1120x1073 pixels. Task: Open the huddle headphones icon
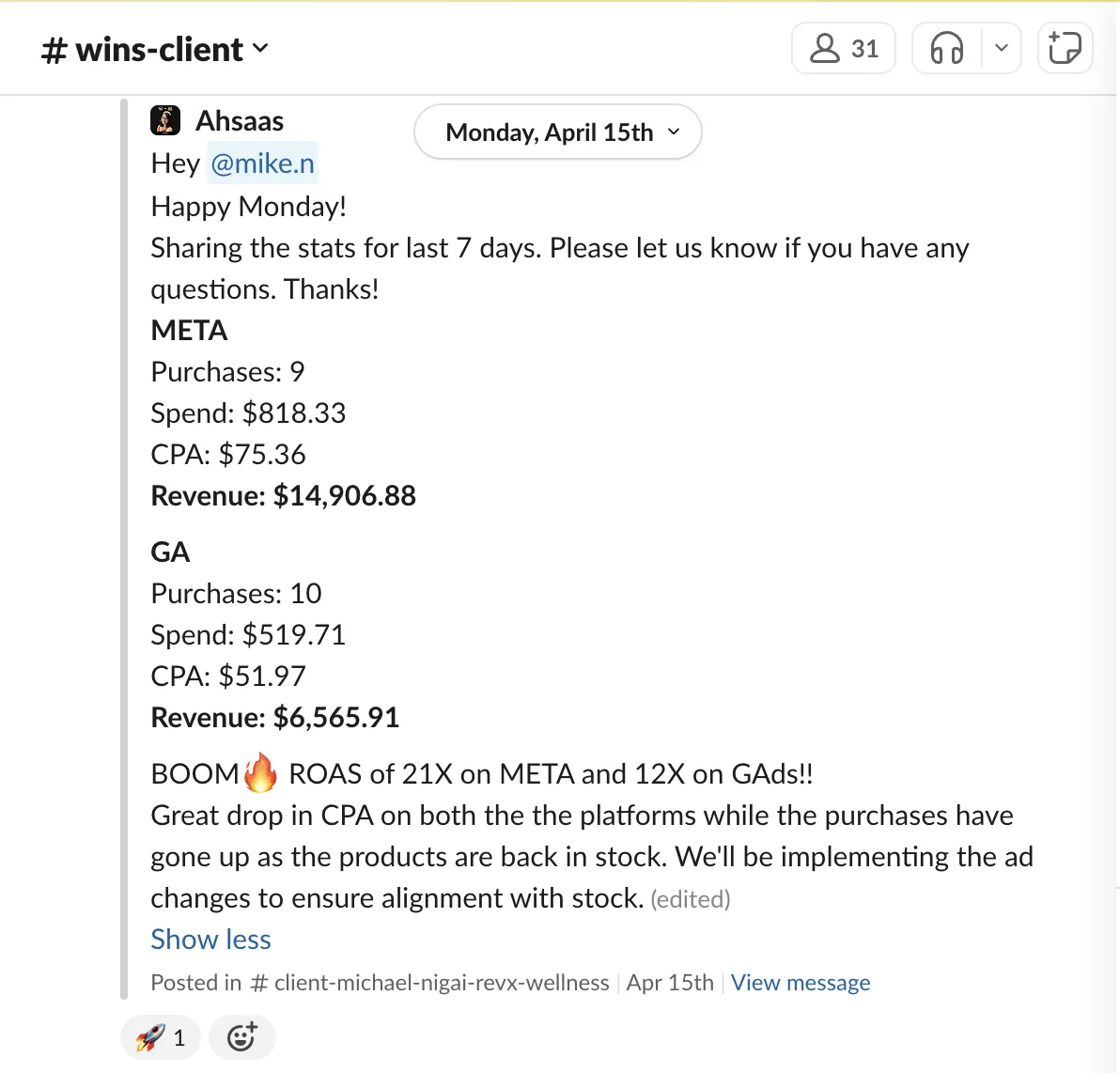947,49
